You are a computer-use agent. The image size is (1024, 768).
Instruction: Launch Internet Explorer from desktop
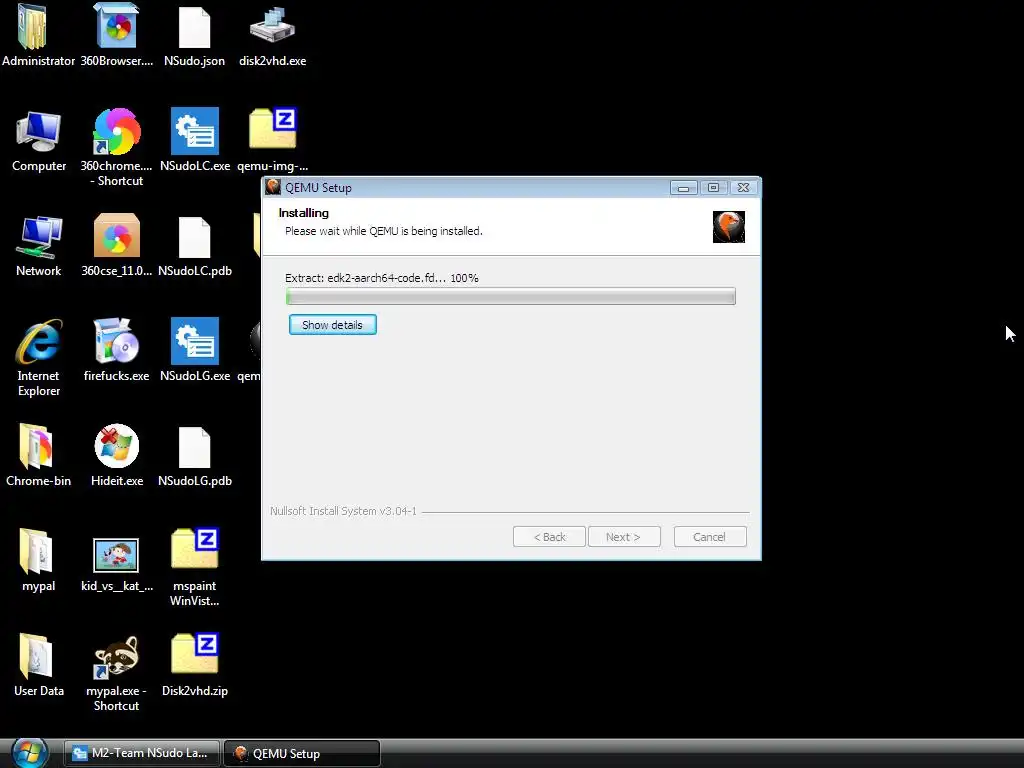point(39,342)
